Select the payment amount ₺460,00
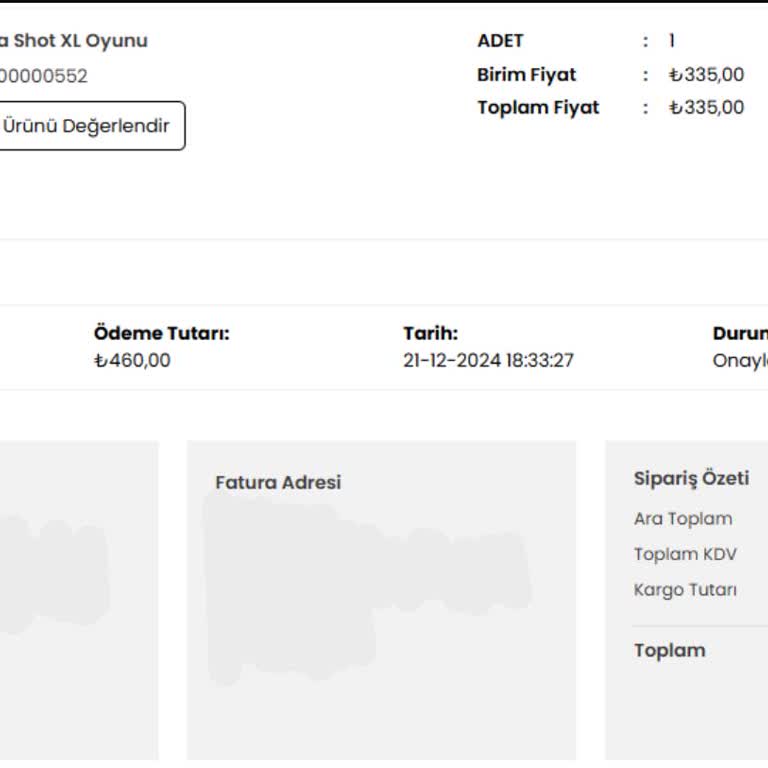Image resolution: width=768 pixels, height=768 pixels. 132,361
